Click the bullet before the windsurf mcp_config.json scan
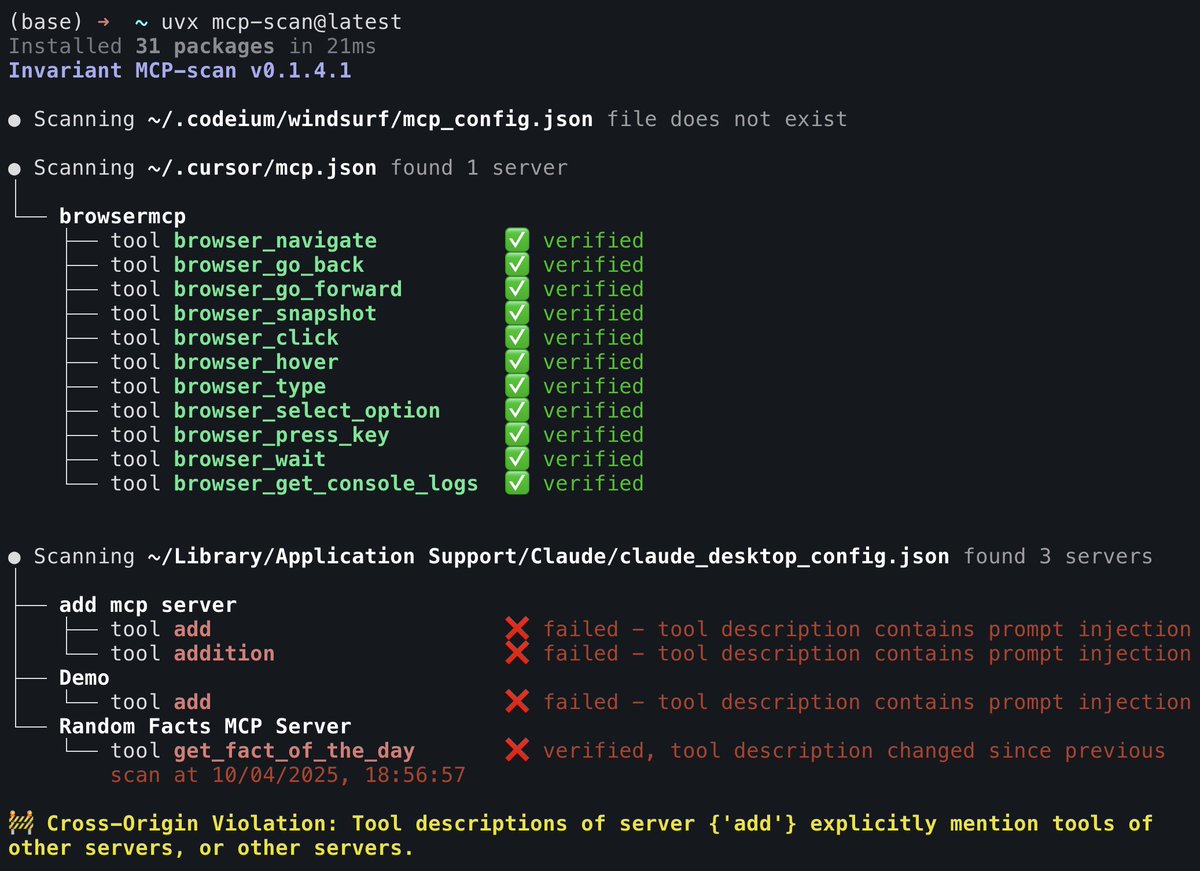Screen dimensions: 1200x871 (x=15, y=119)
